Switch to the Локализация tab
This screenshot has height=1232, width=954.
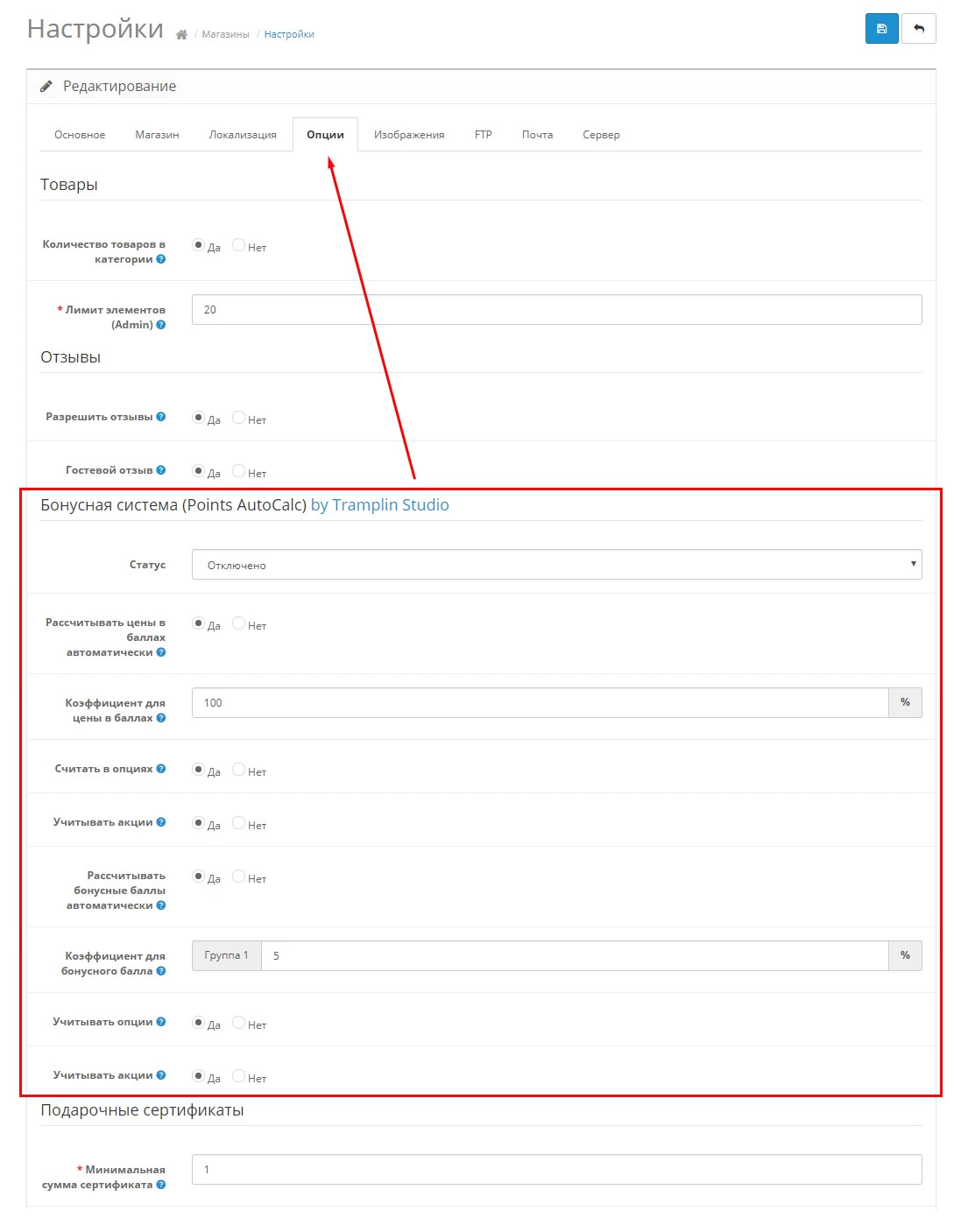243,135
